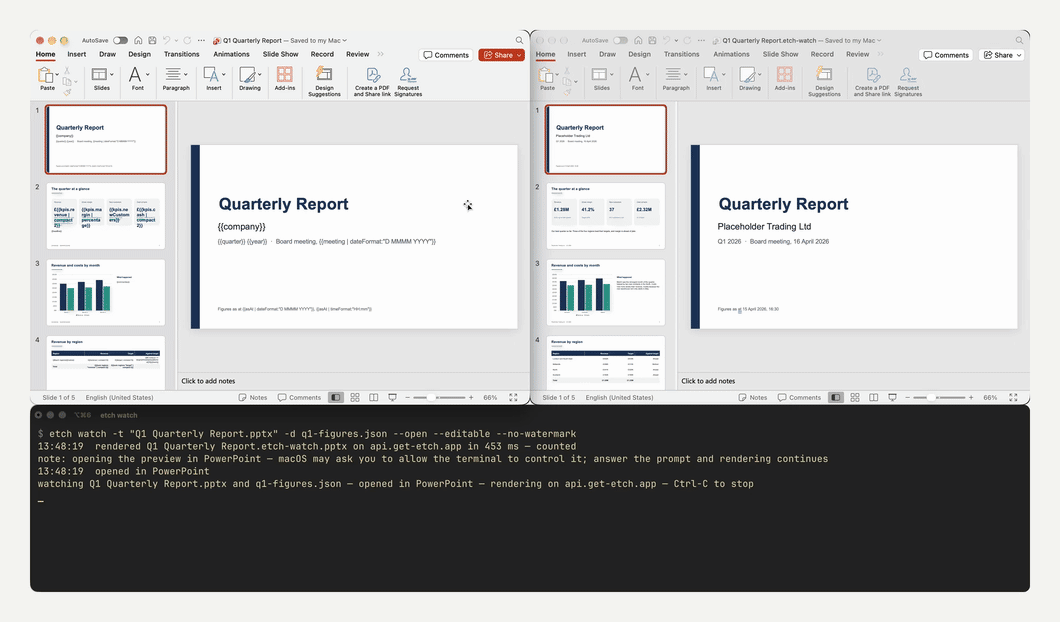Click the search magnifier in left window
The width and height of the screenshot is (1060, 622).
519,41
